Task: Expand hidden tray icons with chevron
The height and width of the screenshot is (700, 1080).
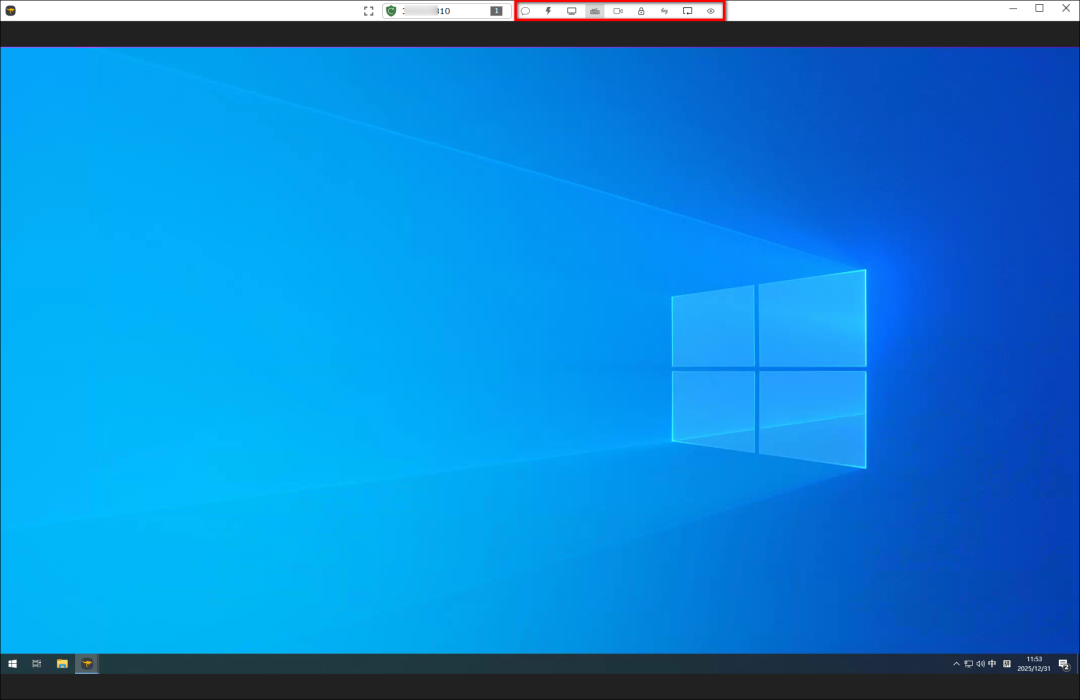Action: (x=956, y=663)
